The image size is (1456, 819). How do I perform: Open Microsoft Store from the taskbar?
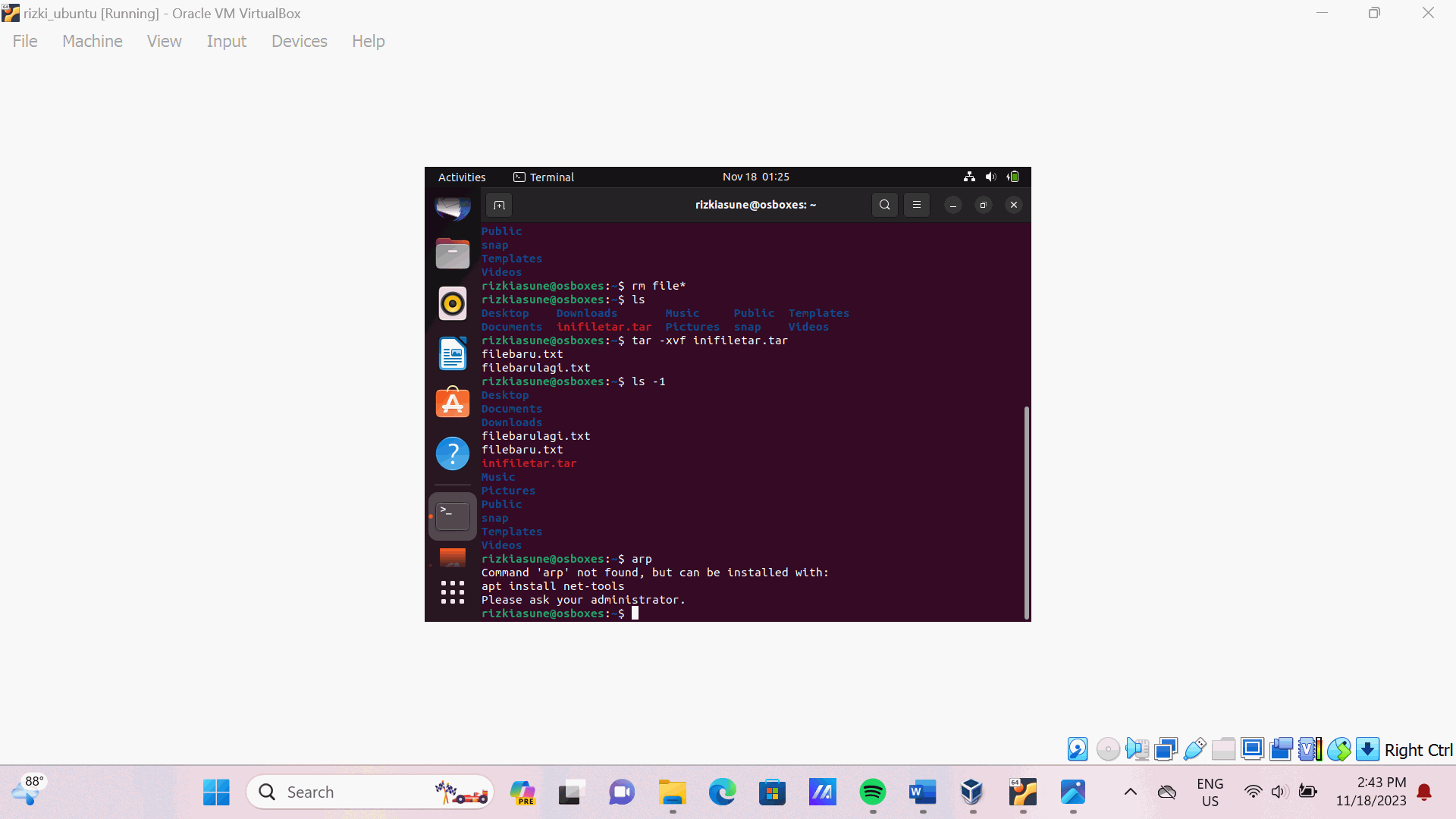(x=772, y=792)
